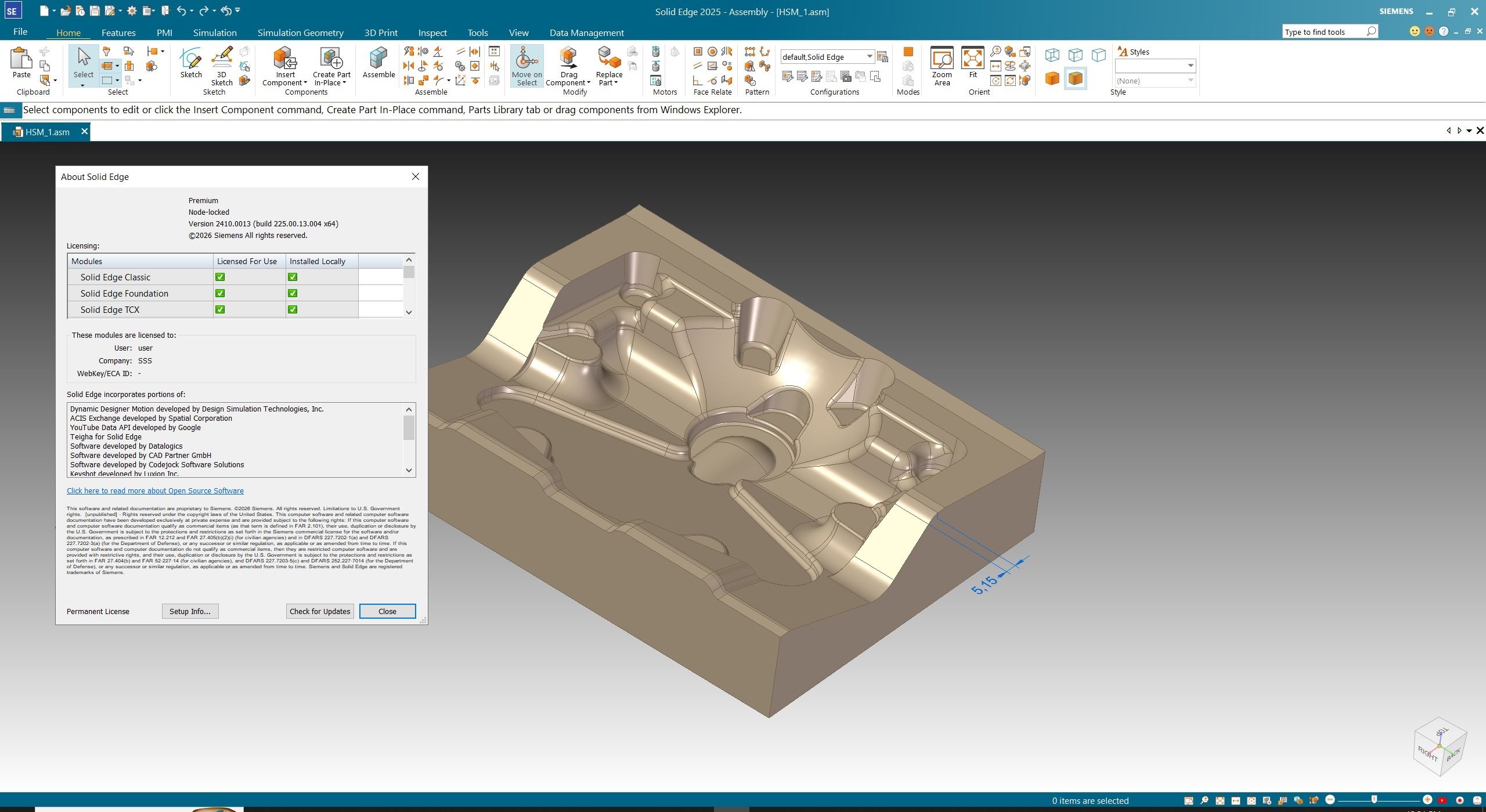
Task: Click the zoom in plus button in status bar
Action: point(1427,800)
